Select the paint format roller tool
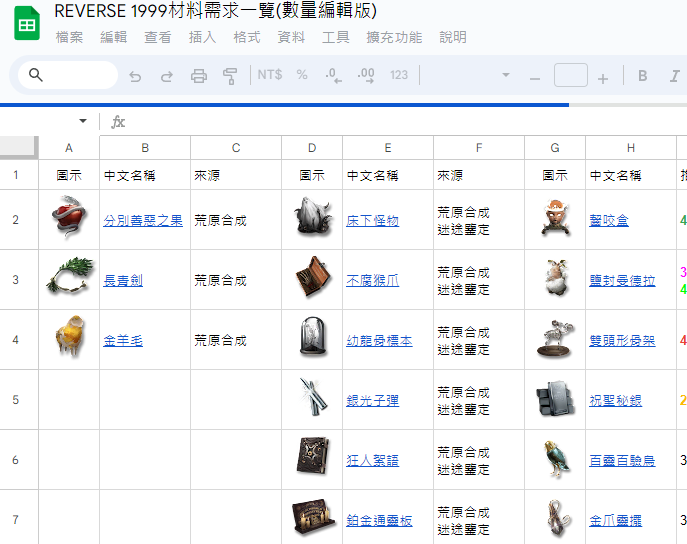The image size is (687, 544). (x=230, y=76)
